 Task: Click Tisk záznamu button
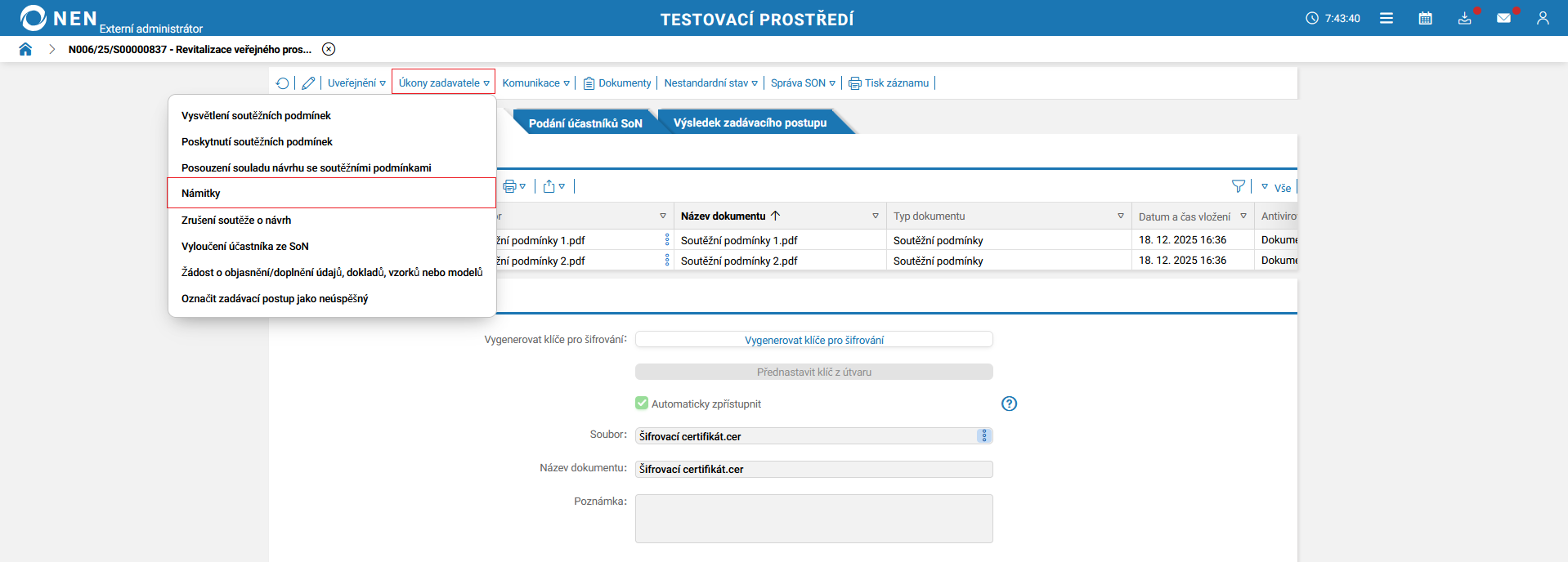pyautogui.click(x=889, y=83)
